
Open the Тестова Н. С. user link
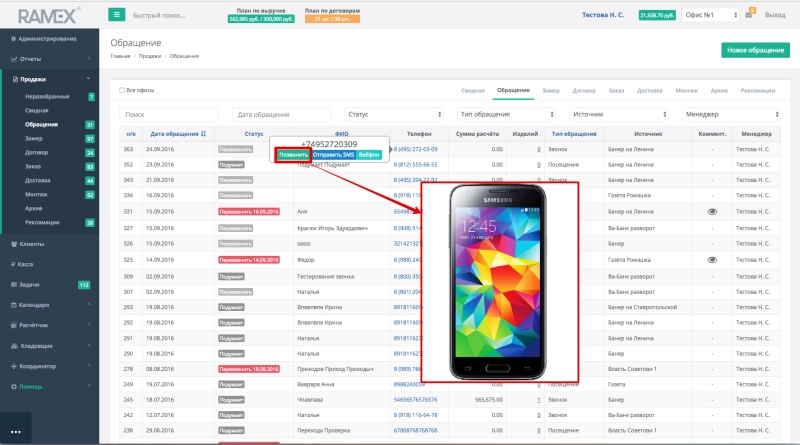(603, 15)
